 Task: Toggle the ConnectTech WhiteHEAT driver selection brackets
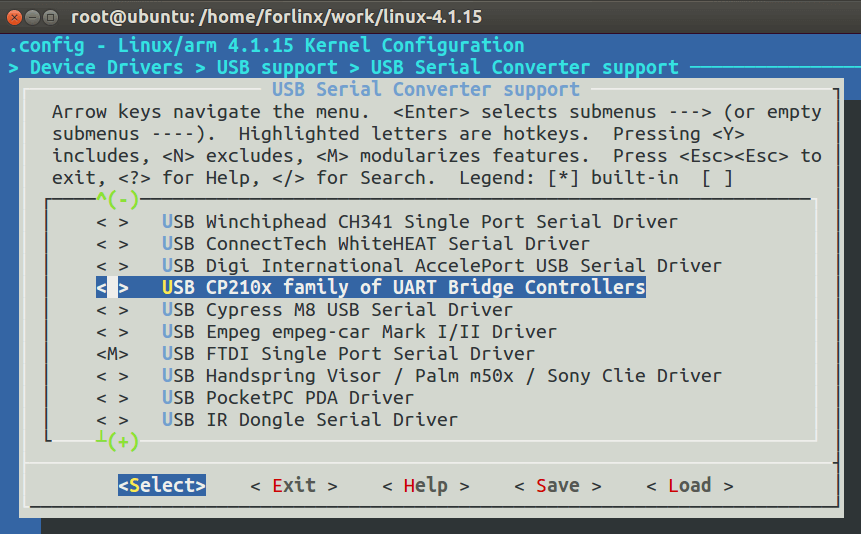[x=113, y=244]
